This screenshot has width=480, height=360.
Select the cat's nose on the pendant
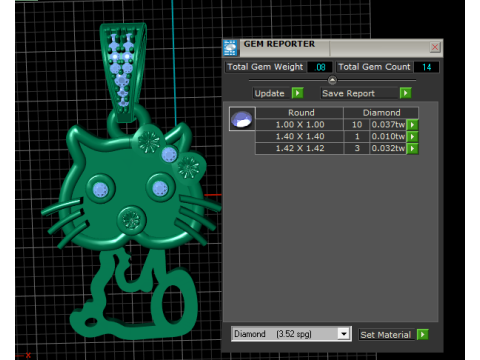tap(131, 220)
